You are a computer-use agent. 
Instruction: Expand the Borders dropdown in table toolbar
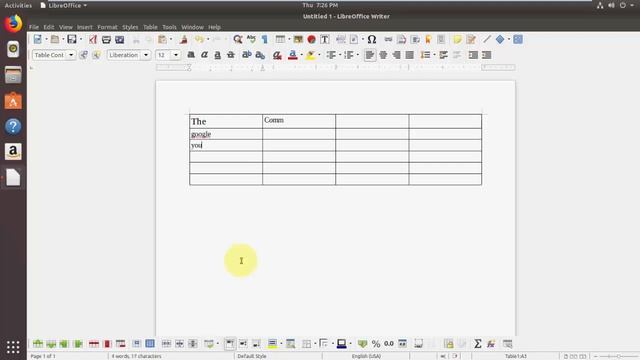tap(315, 344)
